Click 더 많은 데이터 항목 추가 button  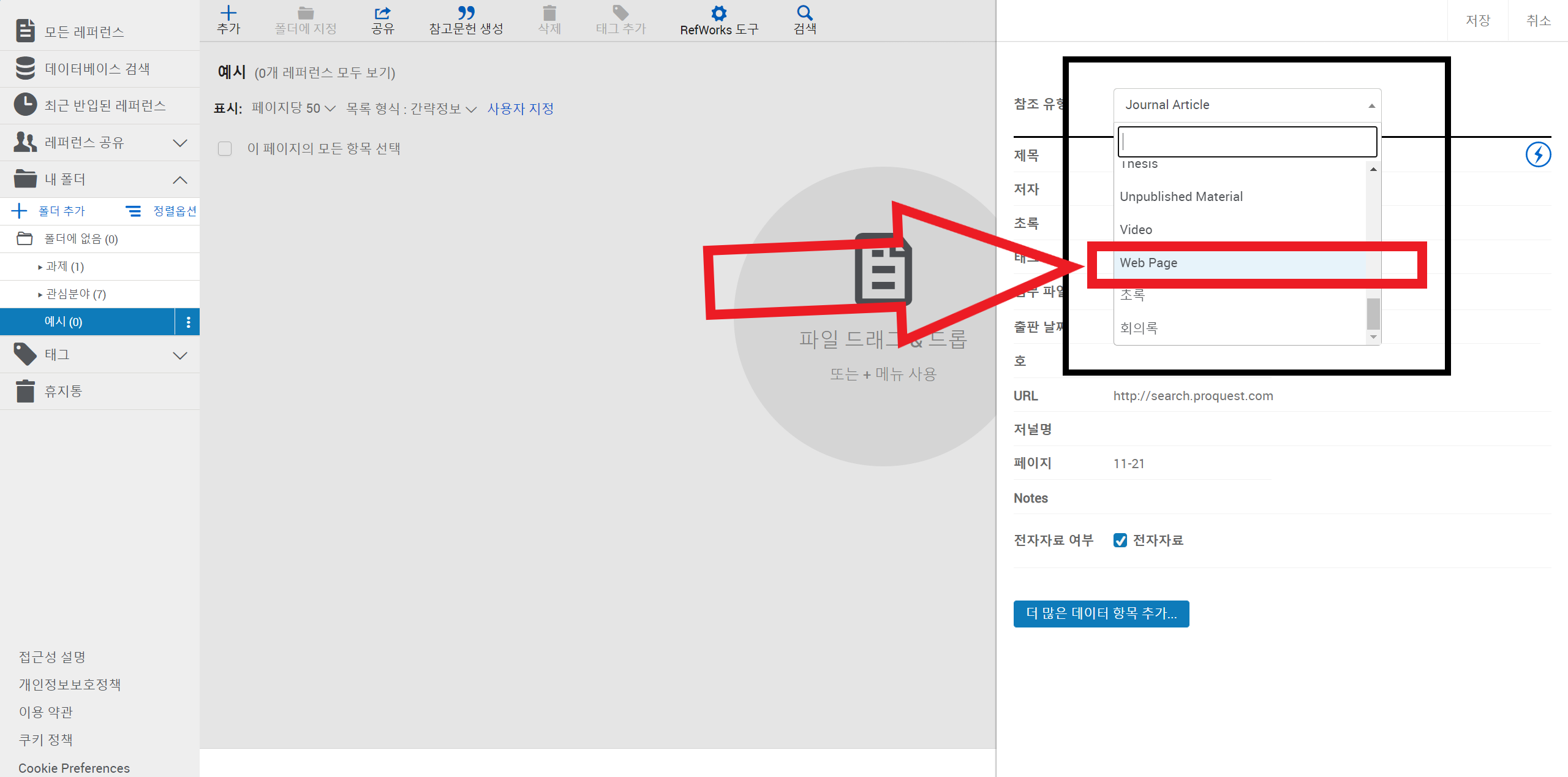click(1101, 613)
